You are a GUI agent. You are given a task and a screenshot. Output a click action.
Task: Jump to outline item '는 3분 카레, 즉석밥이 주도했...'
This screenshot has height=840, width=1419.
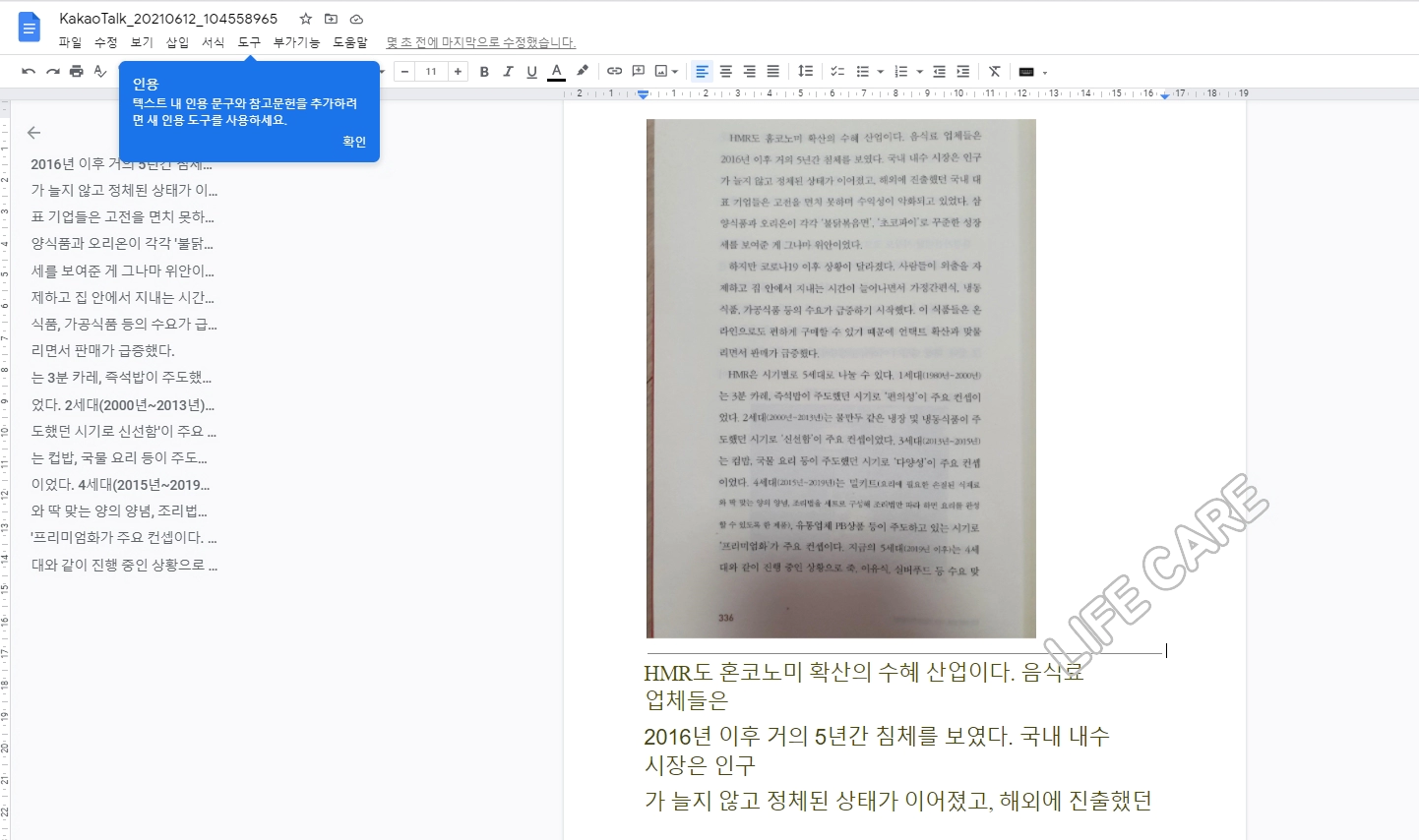point(121,377)
